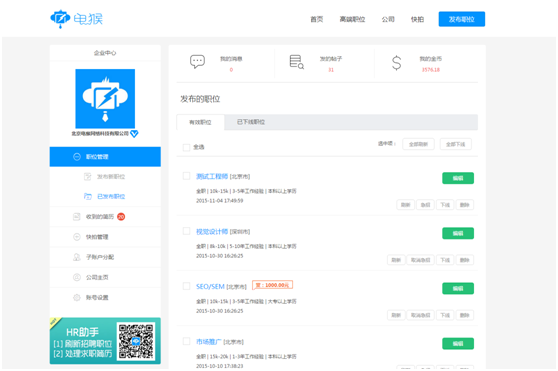Viewport: 558px width, 371px height.
Task: Open the 视觉设计师 job title link
Action: point(212,232)
